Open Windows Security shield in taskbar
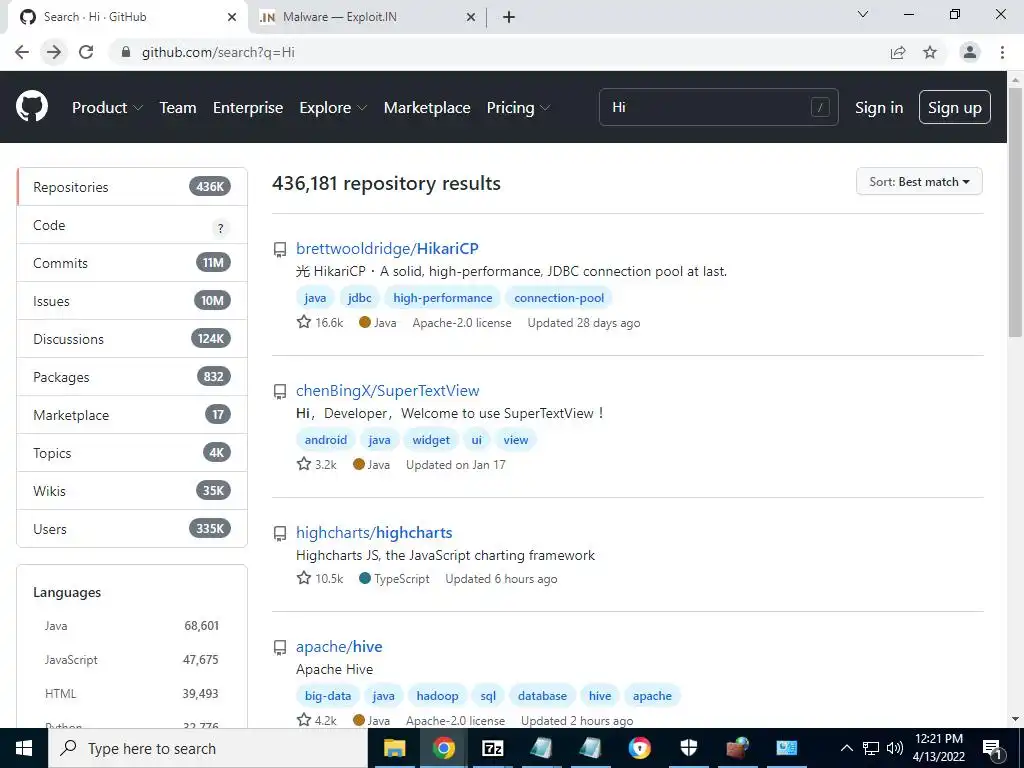 tap(688, 748)
